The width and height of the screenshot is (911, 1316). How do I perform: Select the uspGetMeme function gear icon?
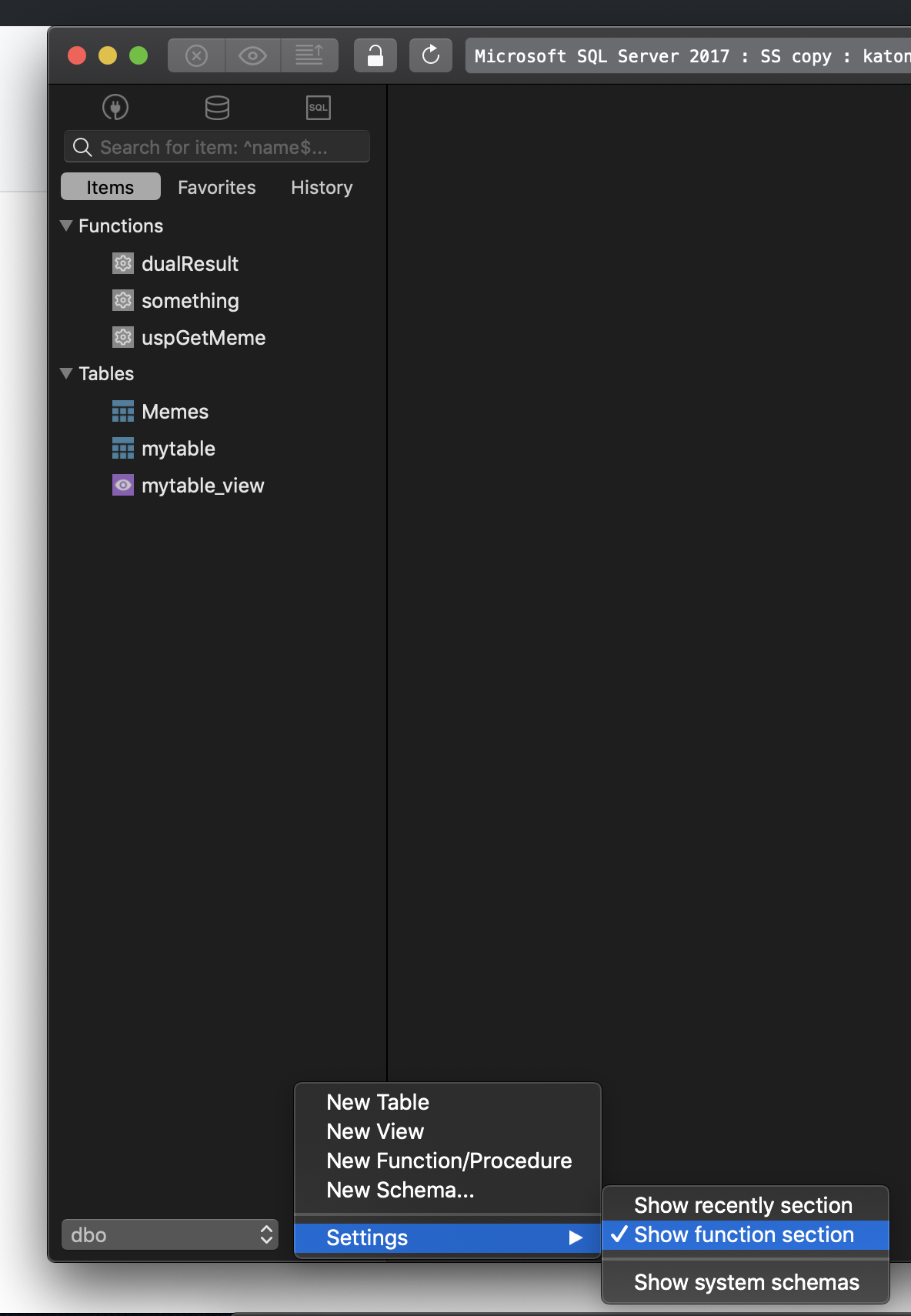(x=123, y=337)
